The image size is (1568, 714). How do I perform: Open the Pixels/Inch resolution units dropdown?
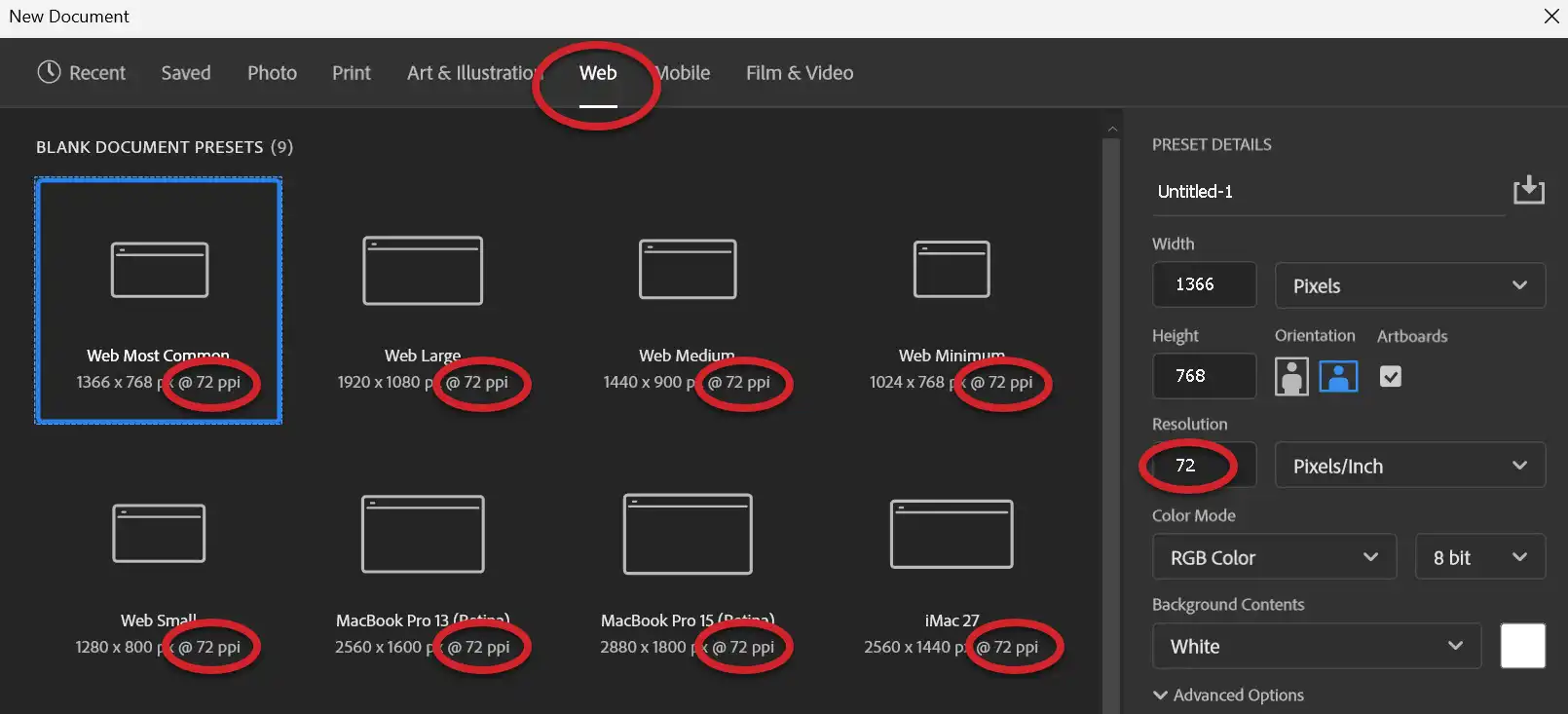point(1409,466)
